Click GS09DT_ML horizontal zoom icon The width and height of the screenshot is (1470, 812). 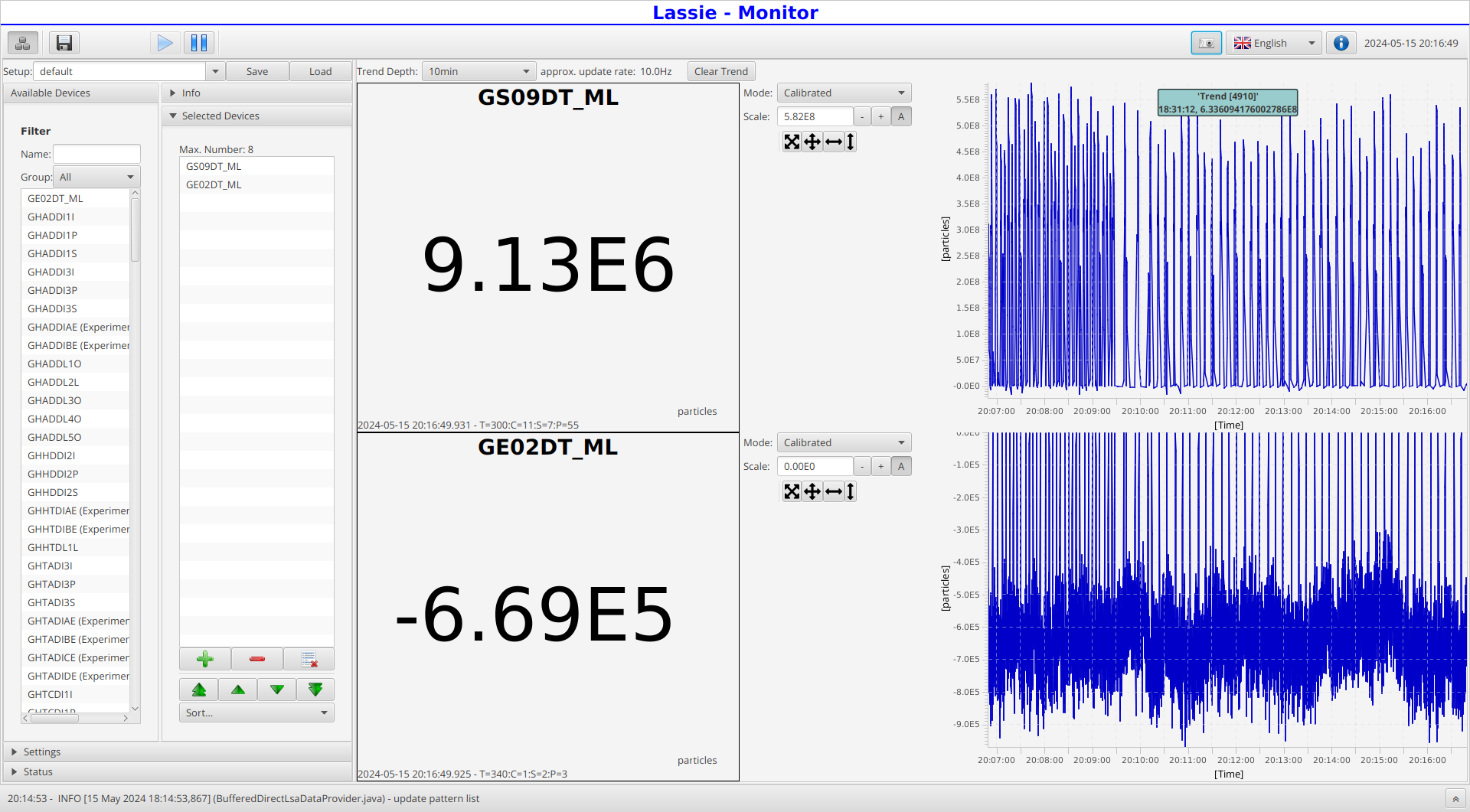(834, 142)
